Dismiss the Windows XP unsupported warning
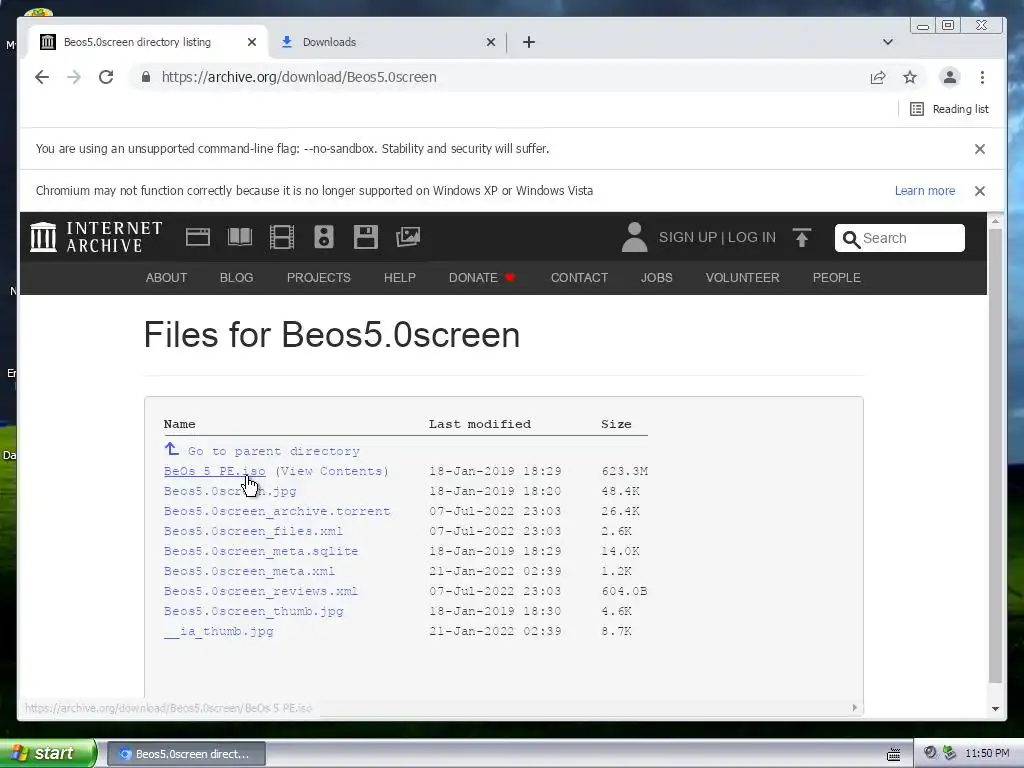The width and height of the screenshot is (1024, 768). (980, 191)
